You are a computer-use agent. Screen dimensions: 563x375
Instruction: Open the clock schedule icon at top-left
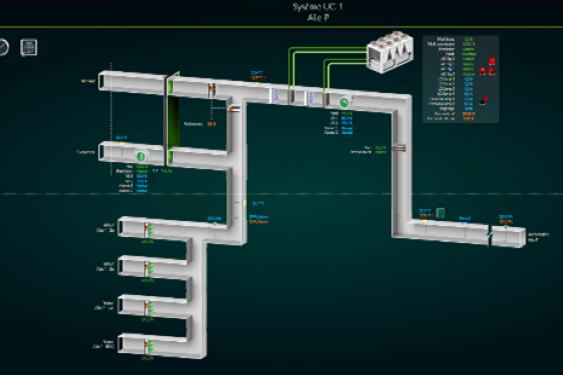pyautogui.click(x=3, y=47)
